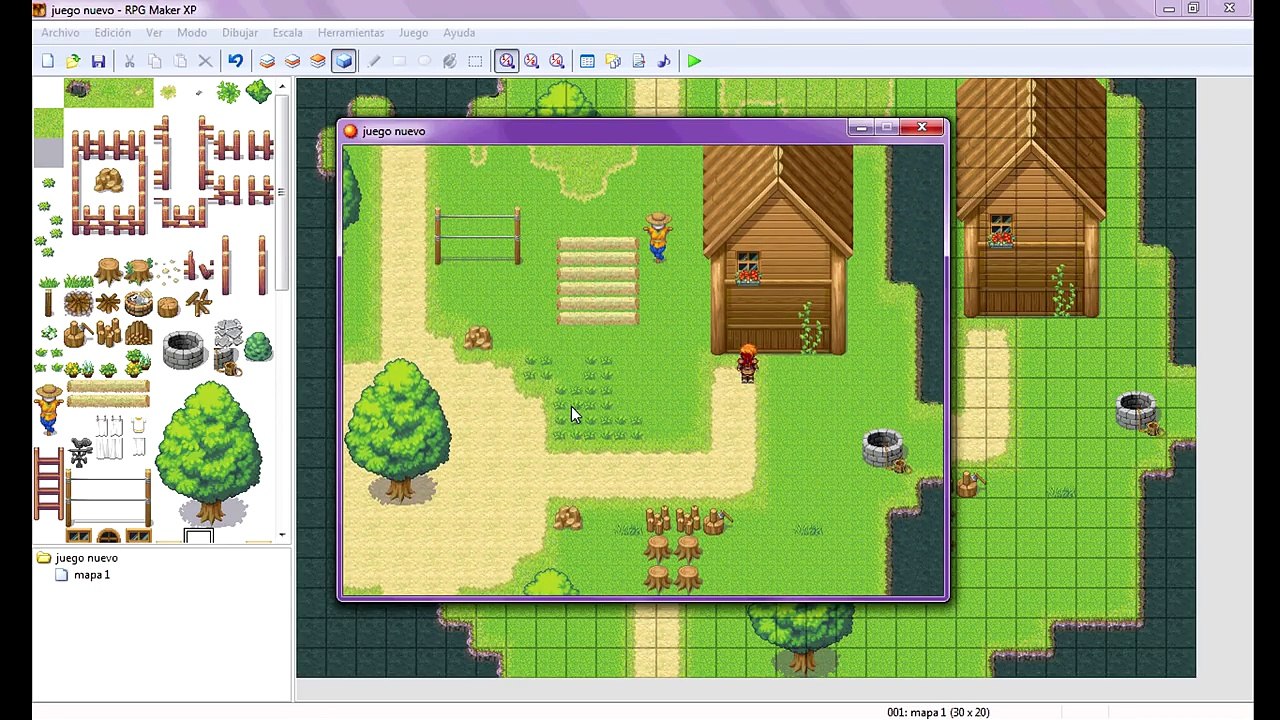Select Layer 1 editing mode icon
Screen dimensions: 1280x720
267,61
